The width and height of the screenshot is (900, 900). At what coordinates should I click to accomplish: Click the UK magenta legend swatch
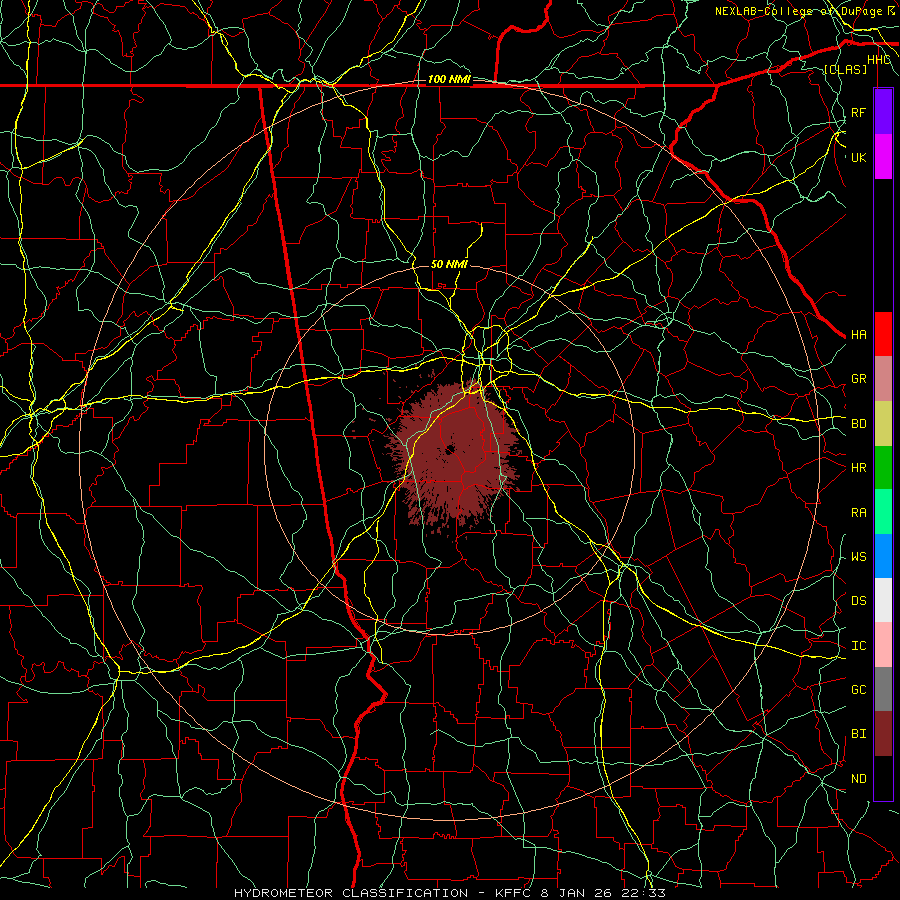tap(883, 157)
